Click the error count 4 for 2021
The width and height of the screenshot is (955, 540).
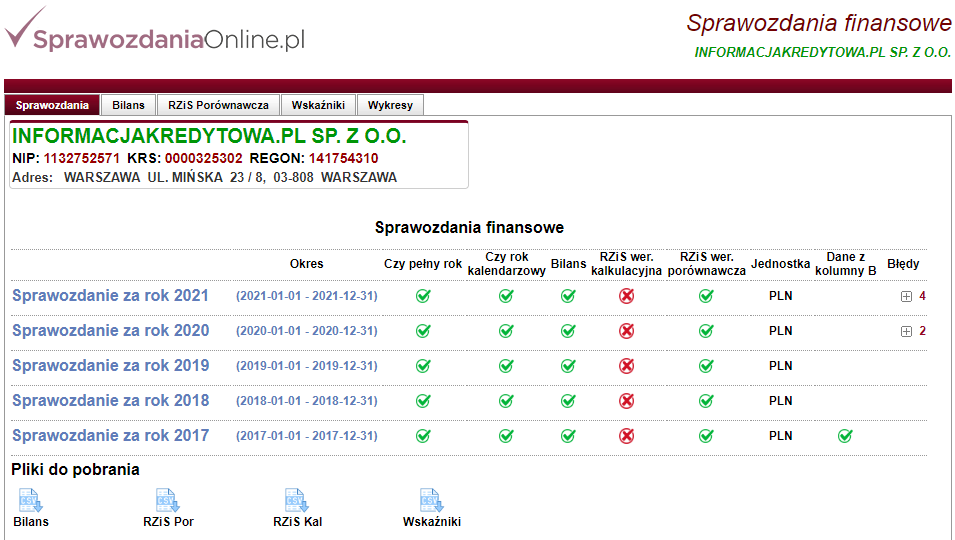[922, 296]
